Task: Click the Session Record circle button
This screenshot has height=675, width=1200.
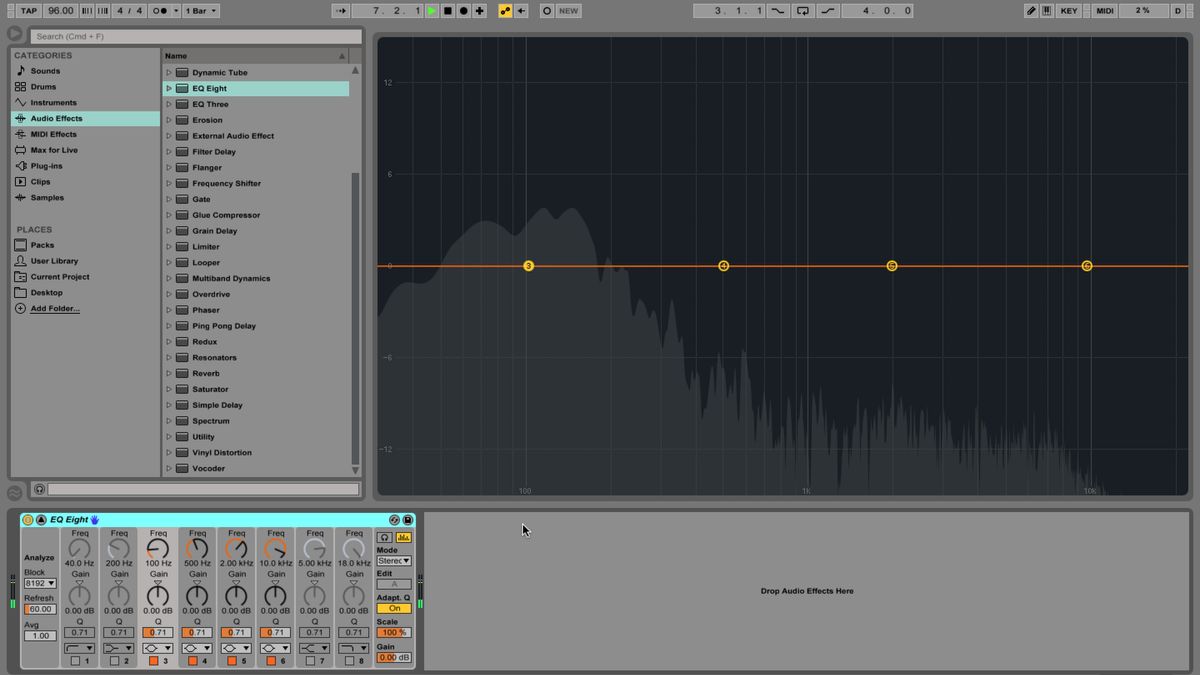Action: click(547, 11)
